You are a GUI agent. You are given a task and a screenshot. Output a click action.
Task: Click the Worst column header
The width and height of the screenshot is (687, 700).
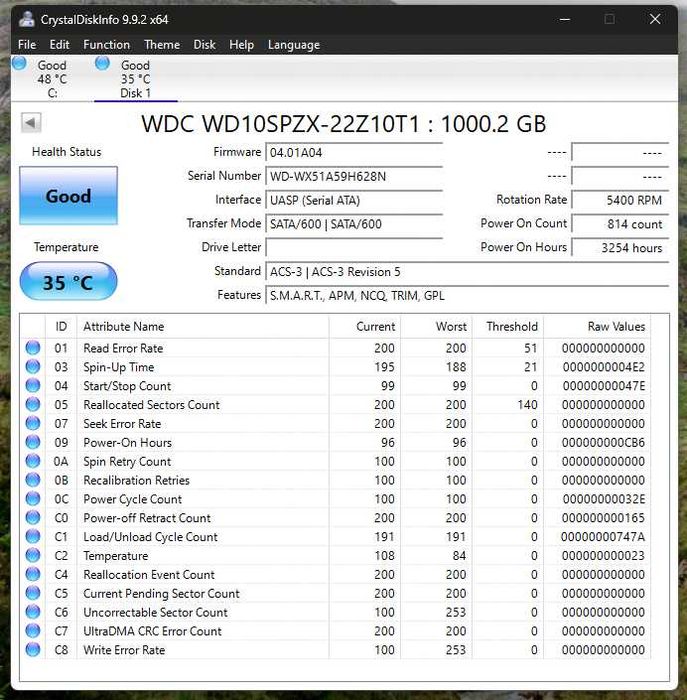tap(436, 327)
